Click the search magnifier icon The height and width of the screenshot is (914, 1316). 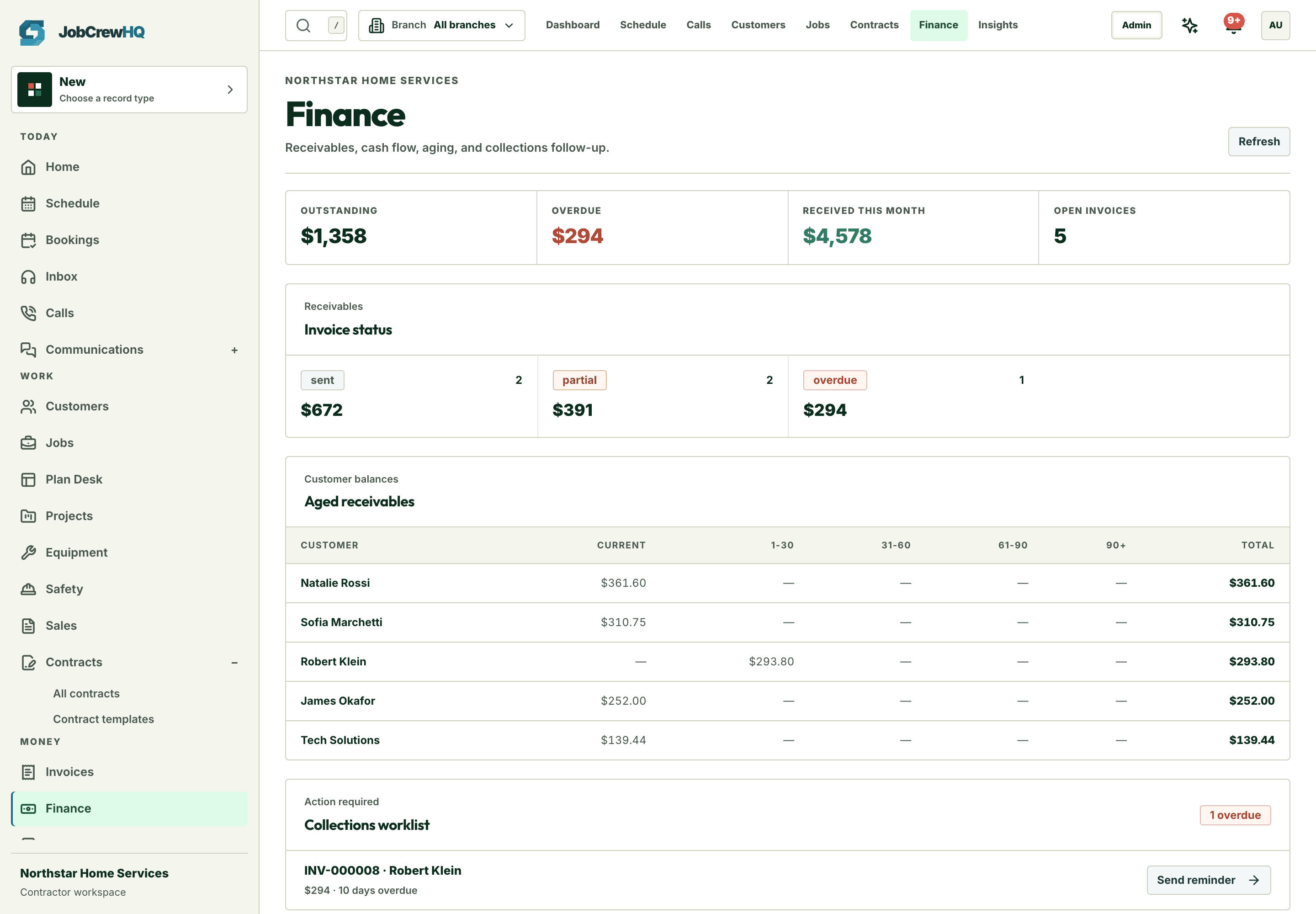[303, 25]
